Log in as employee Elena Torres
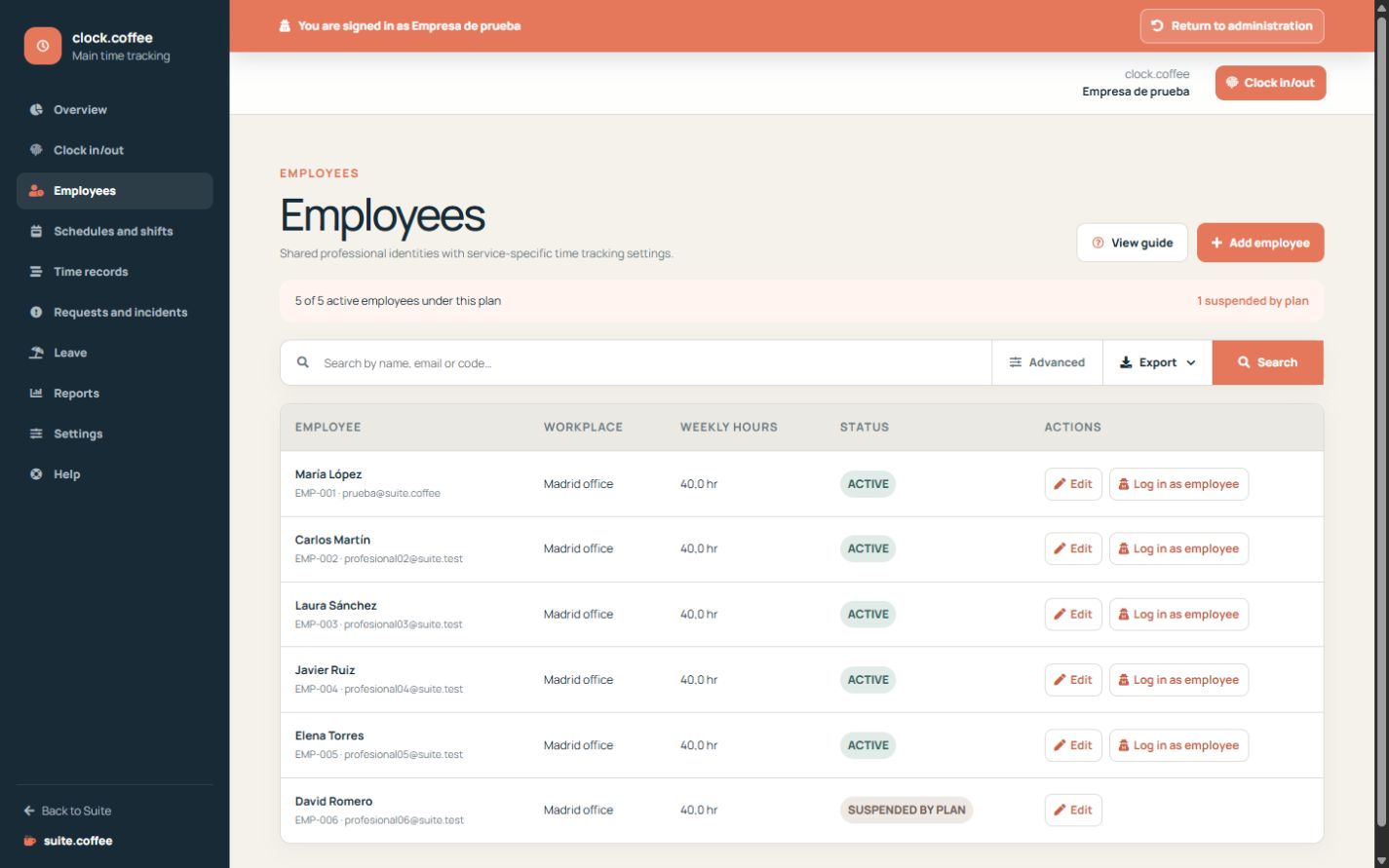1389x868 pixels. click(x=1178, y=745)
